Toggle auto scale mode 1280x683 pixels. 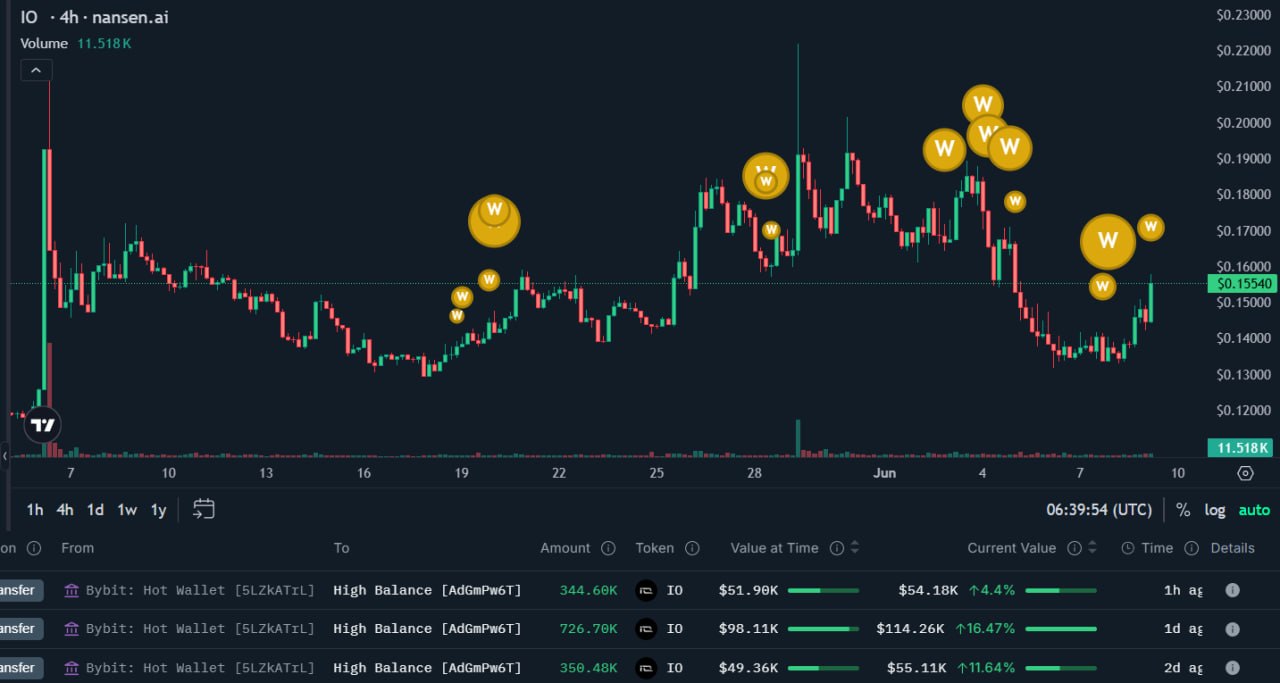click(1254, 510)
